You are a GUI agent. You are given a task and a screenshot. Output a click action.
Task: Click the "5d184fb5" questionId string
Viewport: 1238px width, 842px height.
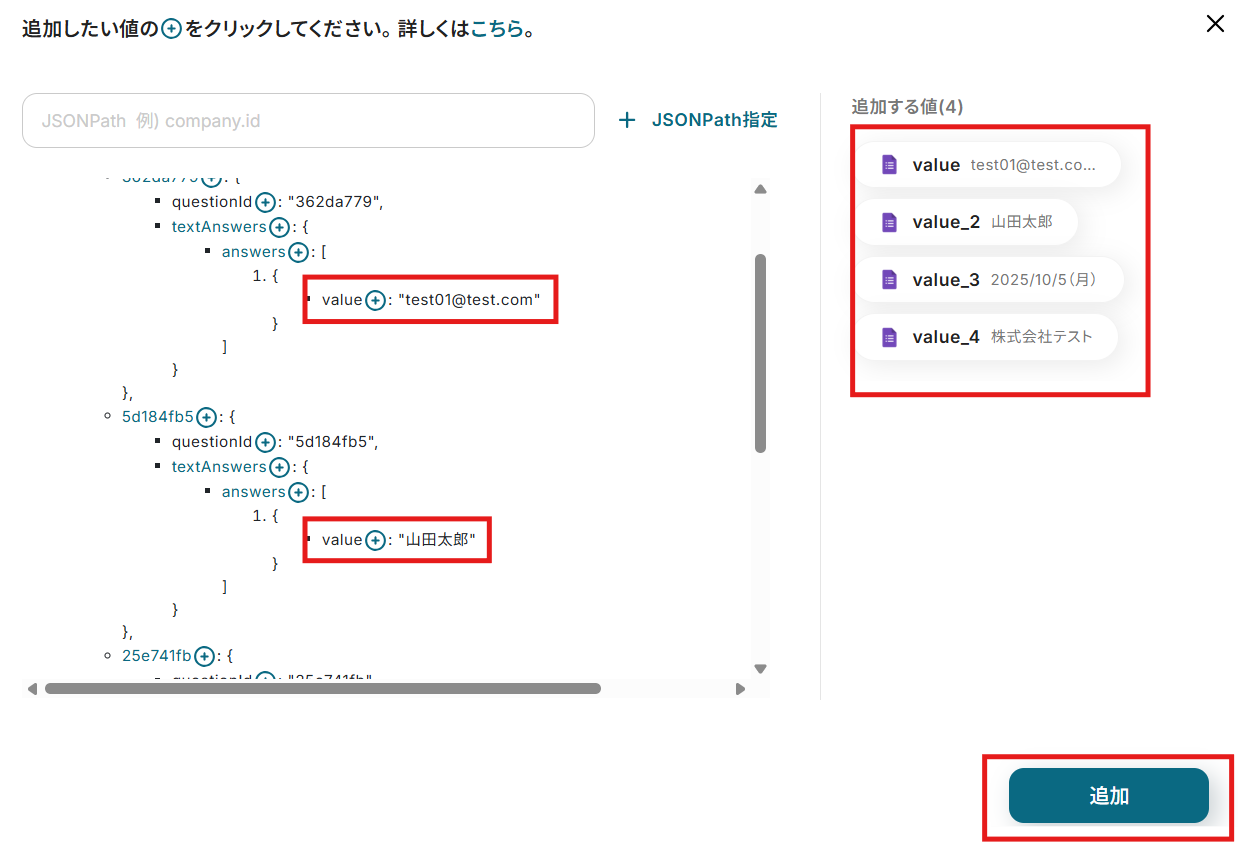coord(332,442)
